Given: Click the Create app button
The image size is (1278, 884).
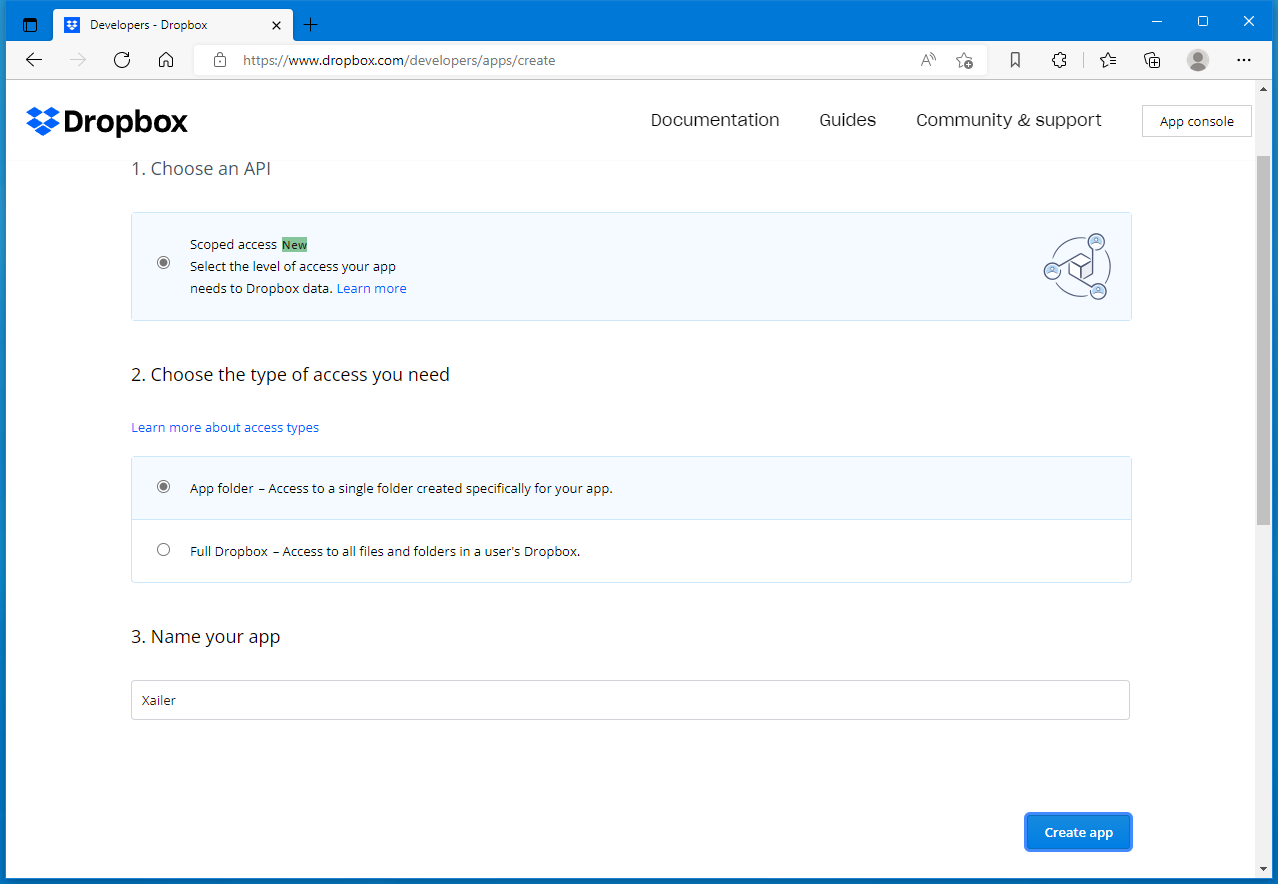Looking at the screenshot, I should pos(1078,832).
